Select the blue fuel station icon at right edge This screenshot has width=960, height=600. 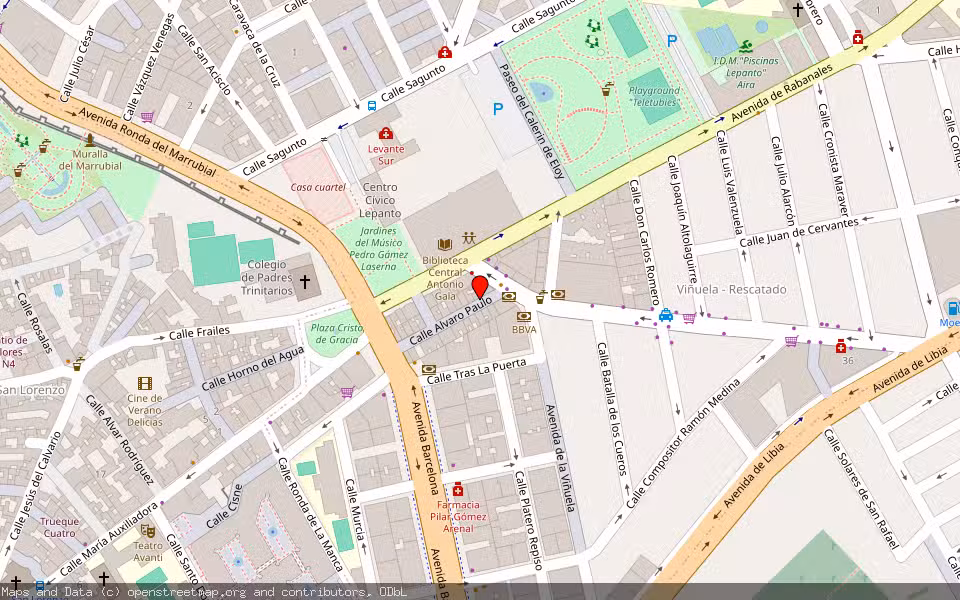tap(953, 308)
